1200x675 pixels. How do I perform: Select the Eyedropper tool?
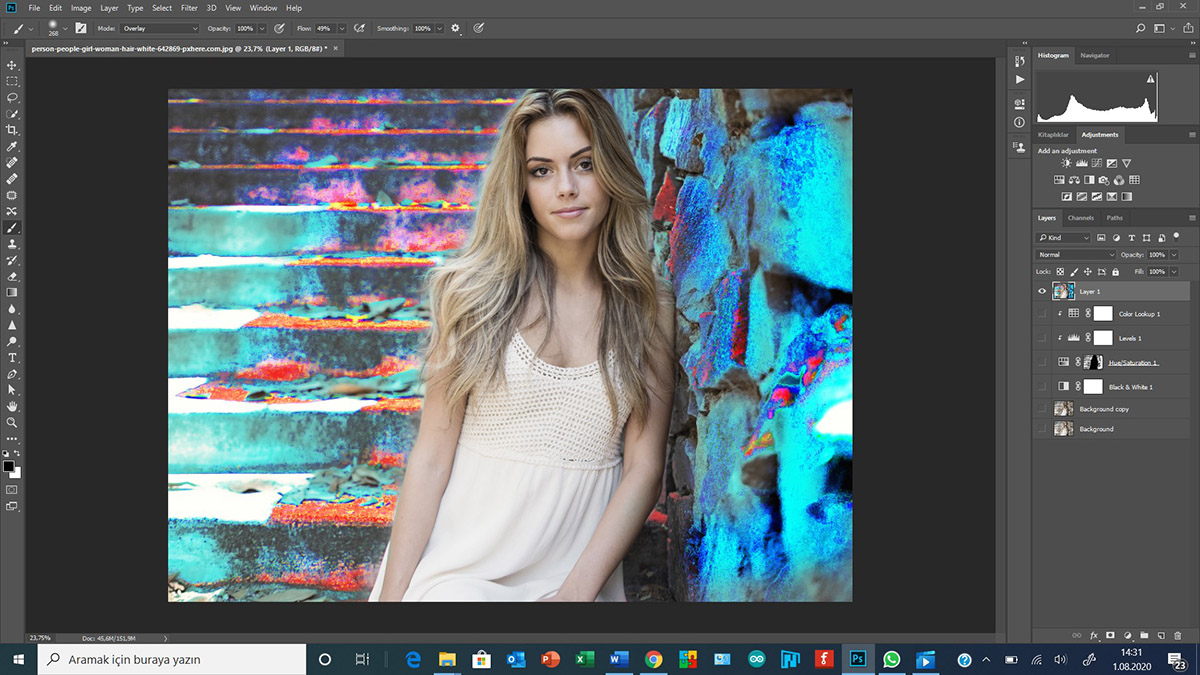[x=12, y=147]
